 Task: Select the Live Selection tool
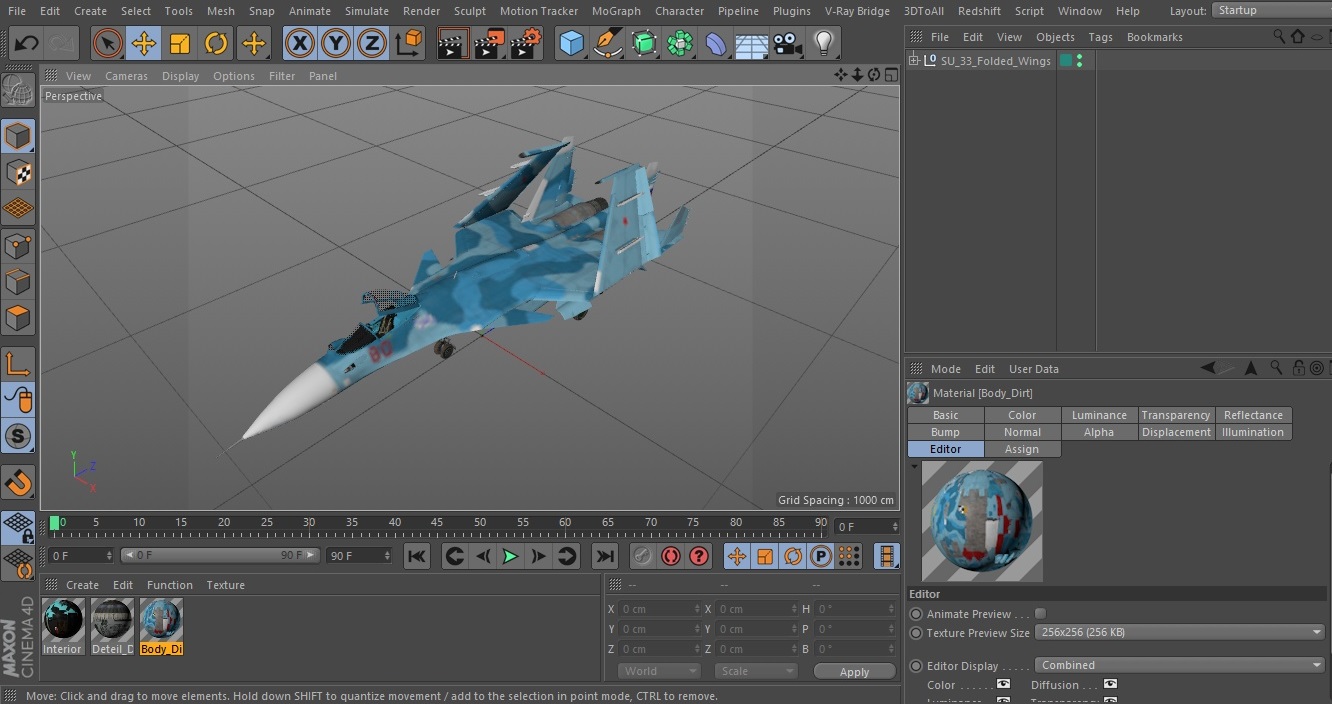pyautogui.click(x=107, y=43)
